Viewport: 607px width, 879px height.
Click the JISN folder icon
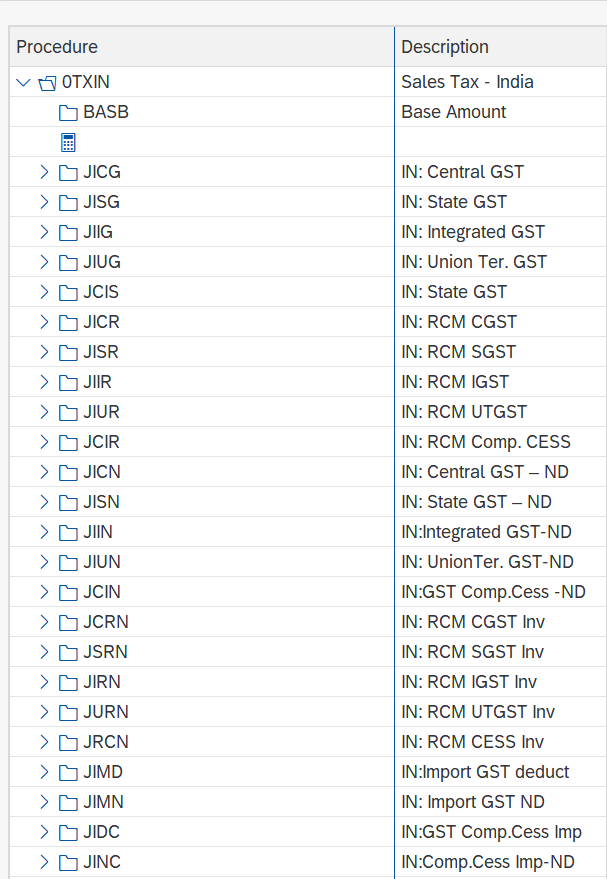click(x=68, y=502)
